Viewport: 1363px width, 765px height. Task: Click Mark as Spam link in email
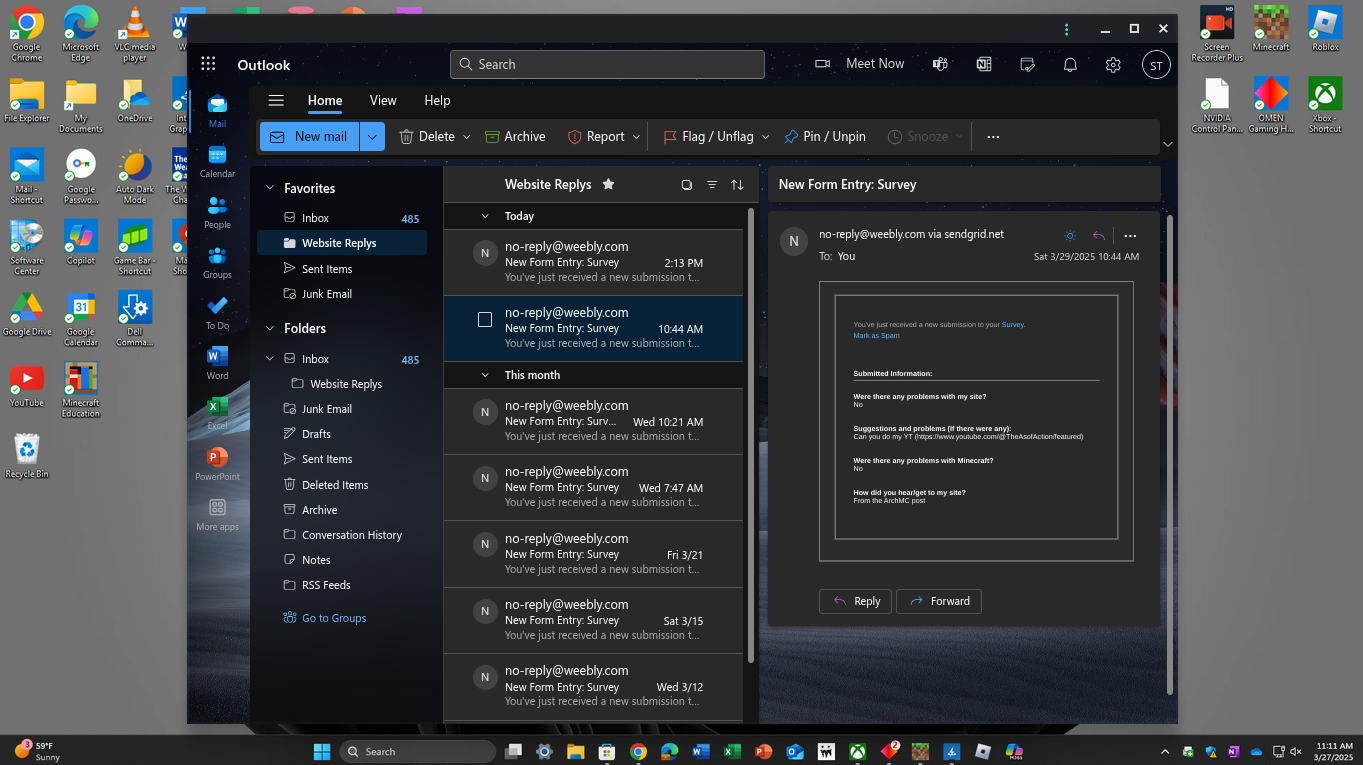click(x=876, y=336)
